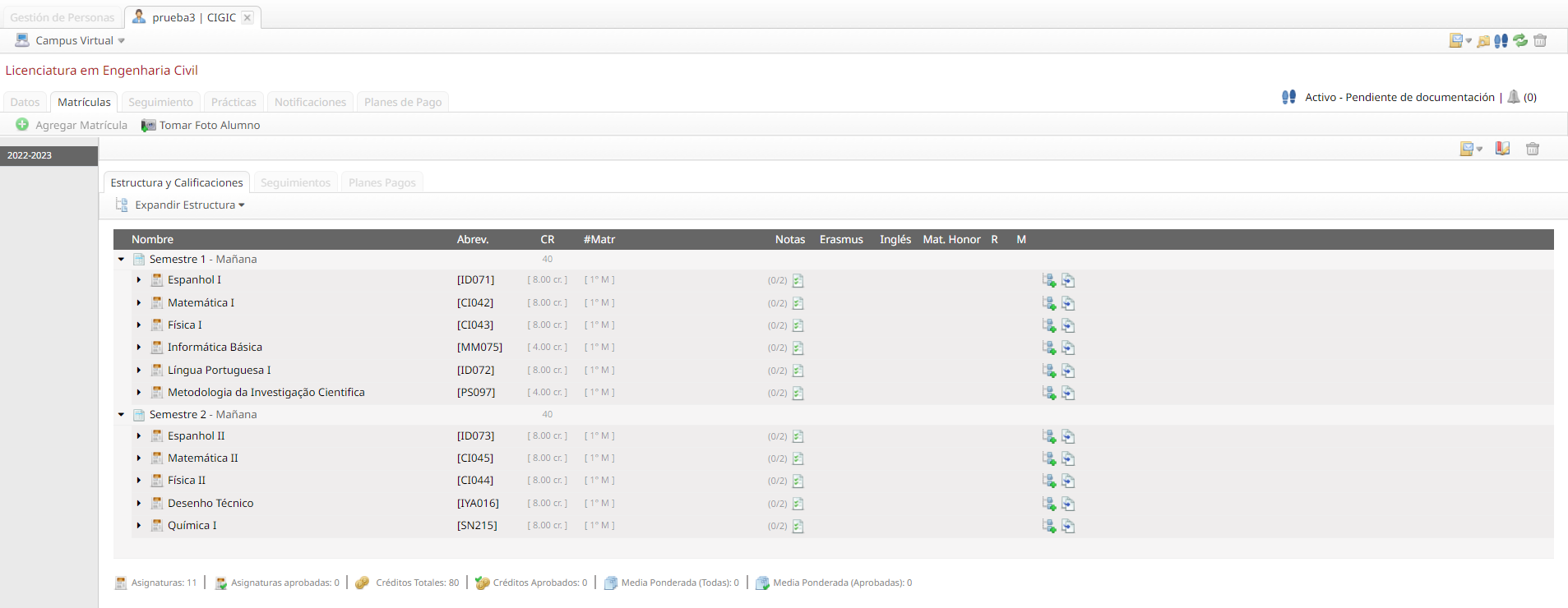The image size is (1568, 608).
Task: Click Agregar Matrícula button
Action: tap(72, 125)
